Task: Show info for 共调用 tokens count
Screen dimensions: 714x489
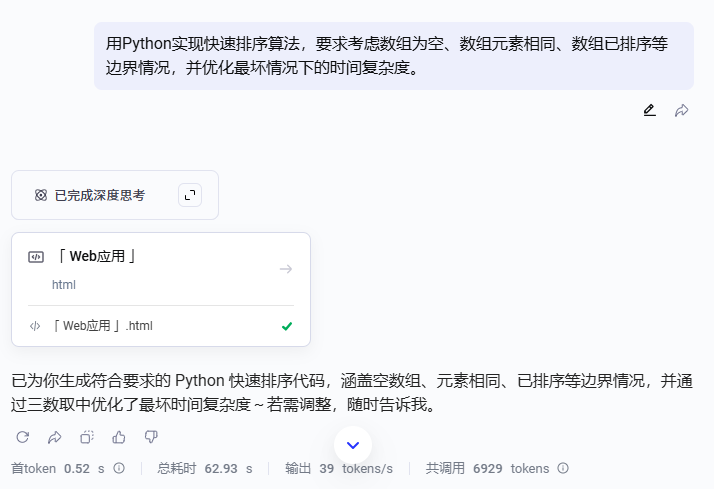Action: coord(563,468)
